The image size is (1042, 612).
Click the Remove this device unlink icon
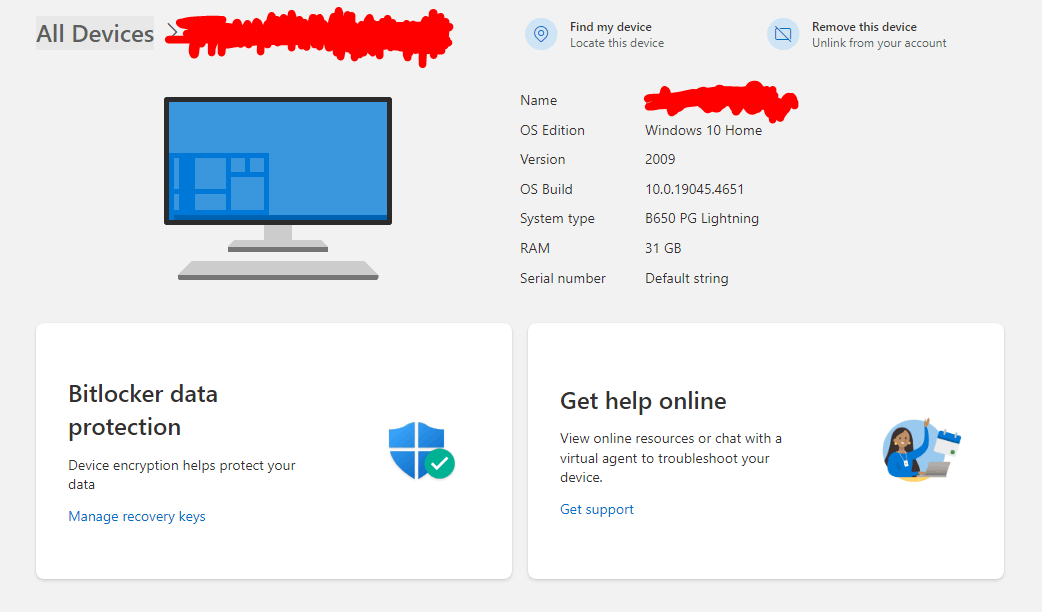pos(783,34)
